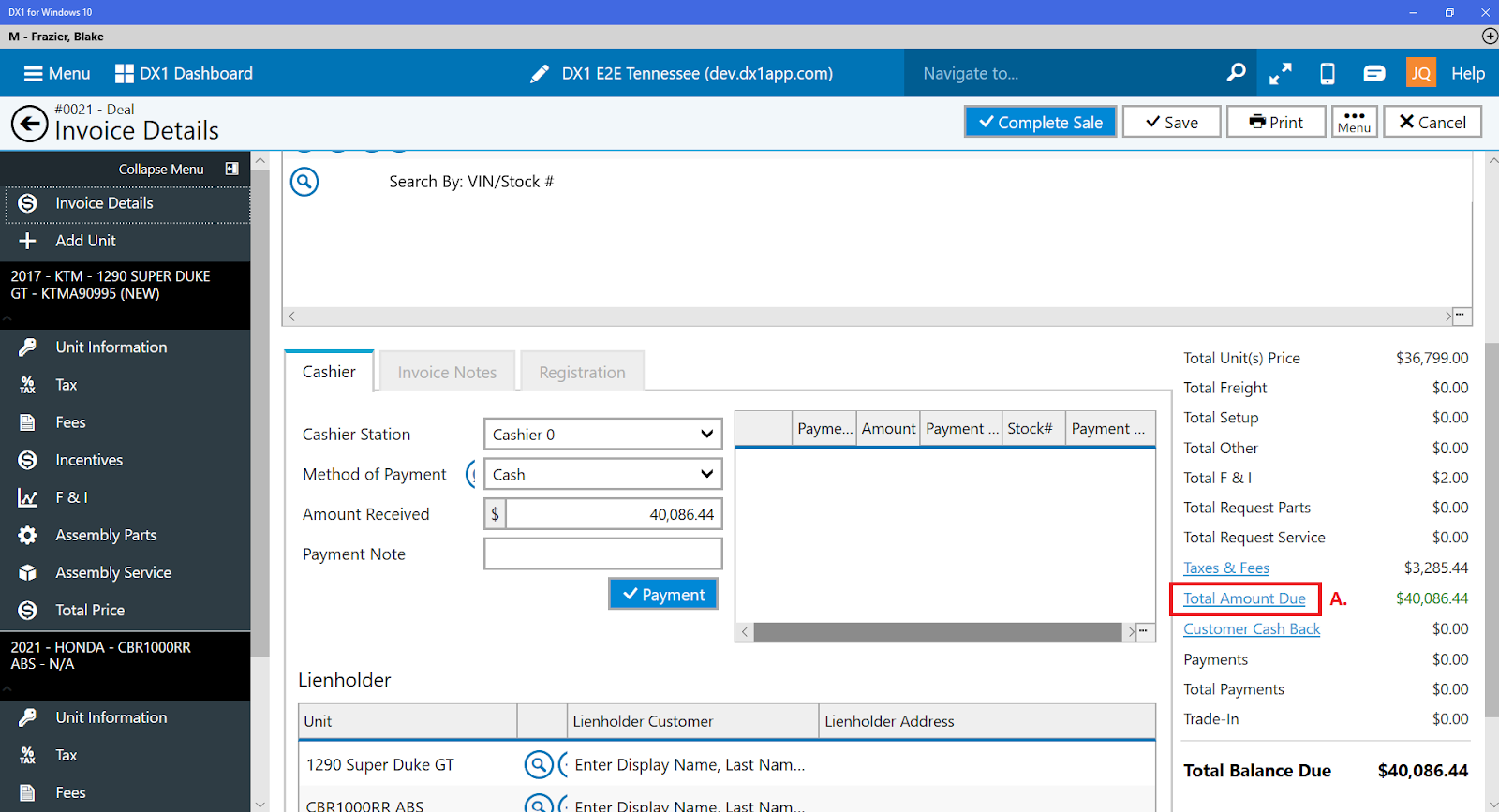This screenshot has height=812, width=1499.
Task: Open Cashier Station dropdown
Action: [602, 435]
